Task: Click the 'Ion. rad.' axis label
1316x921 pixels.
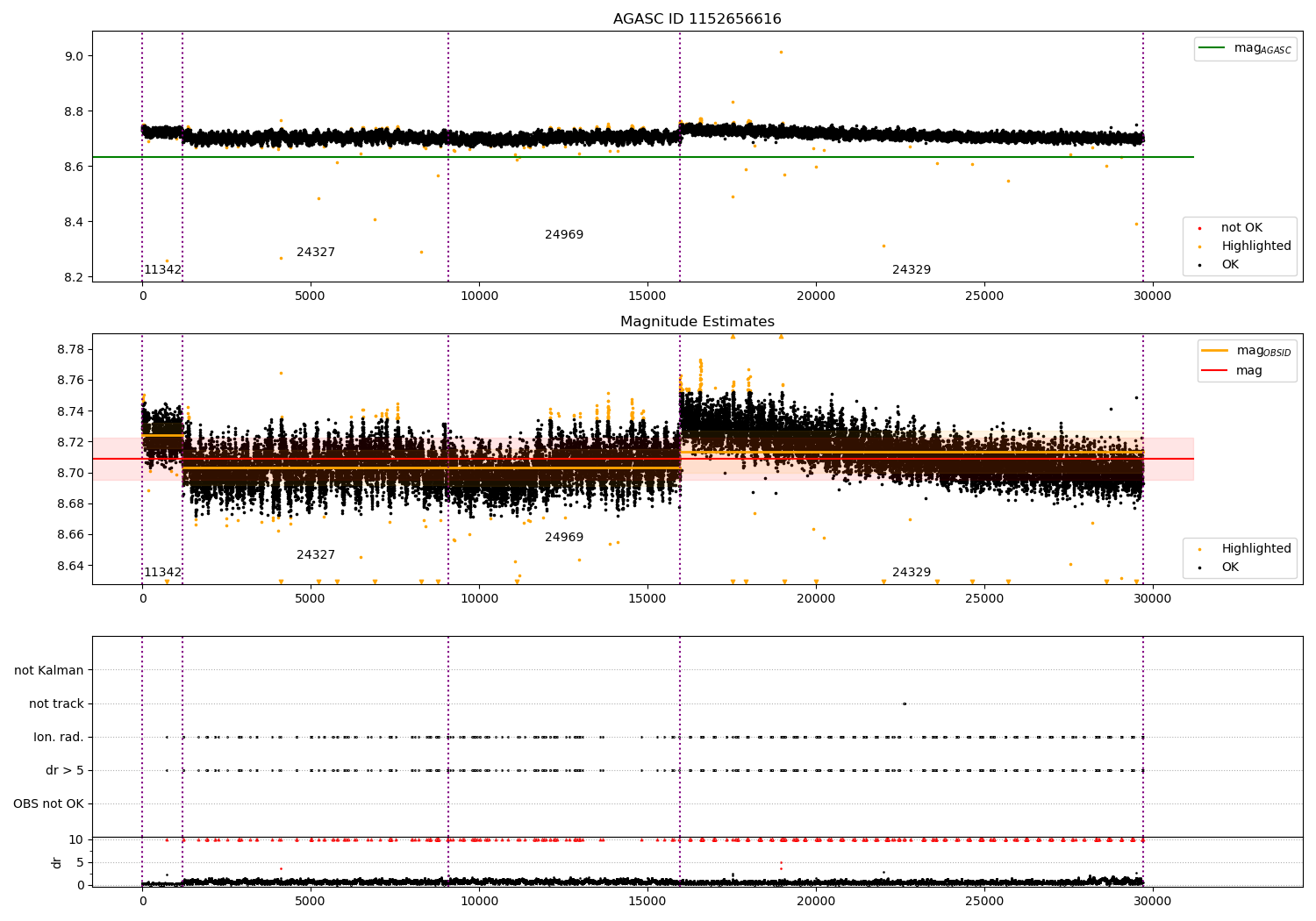Action: (x=59, y=738)
